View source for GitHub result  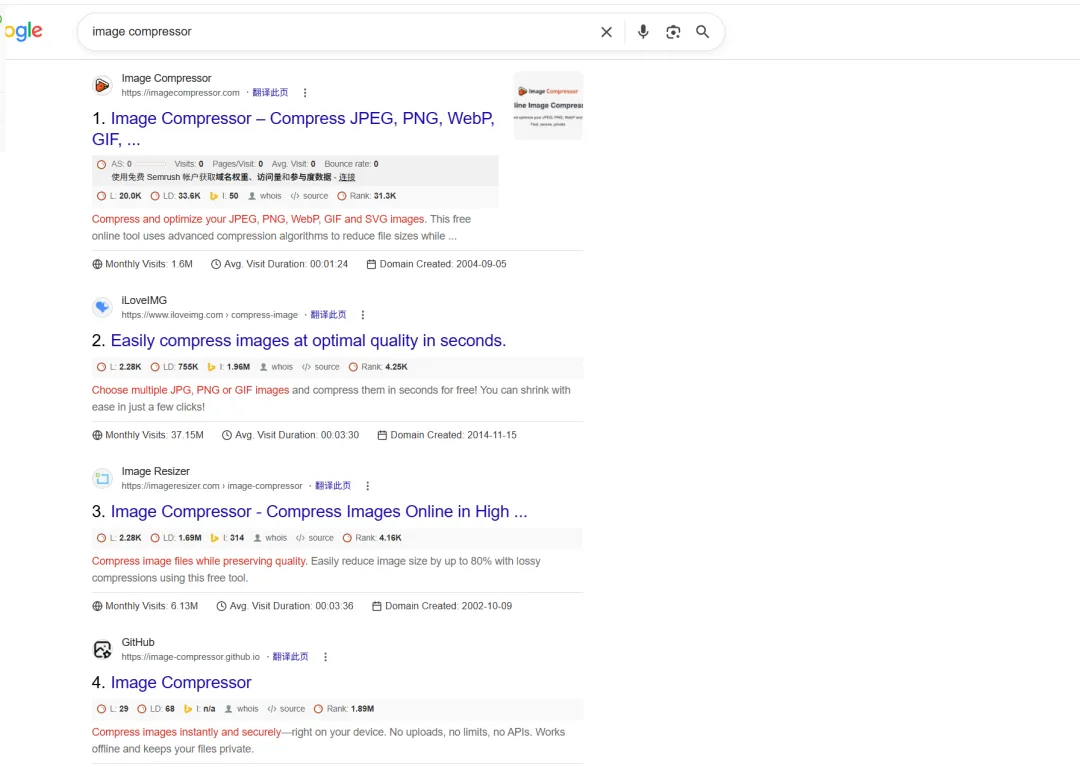286,708
